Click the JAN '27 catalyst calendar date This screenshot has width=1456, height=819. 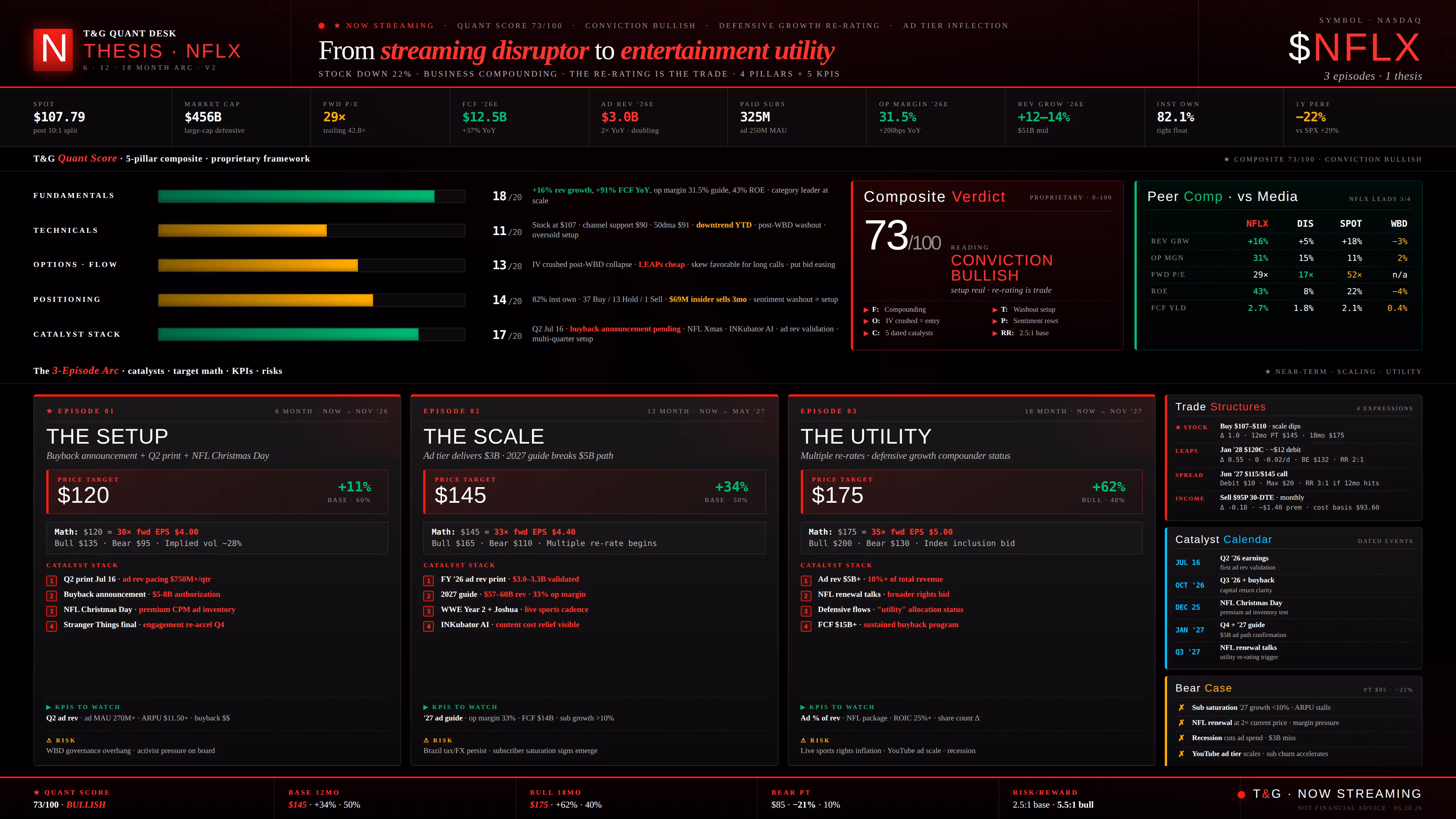point(1190,630)
